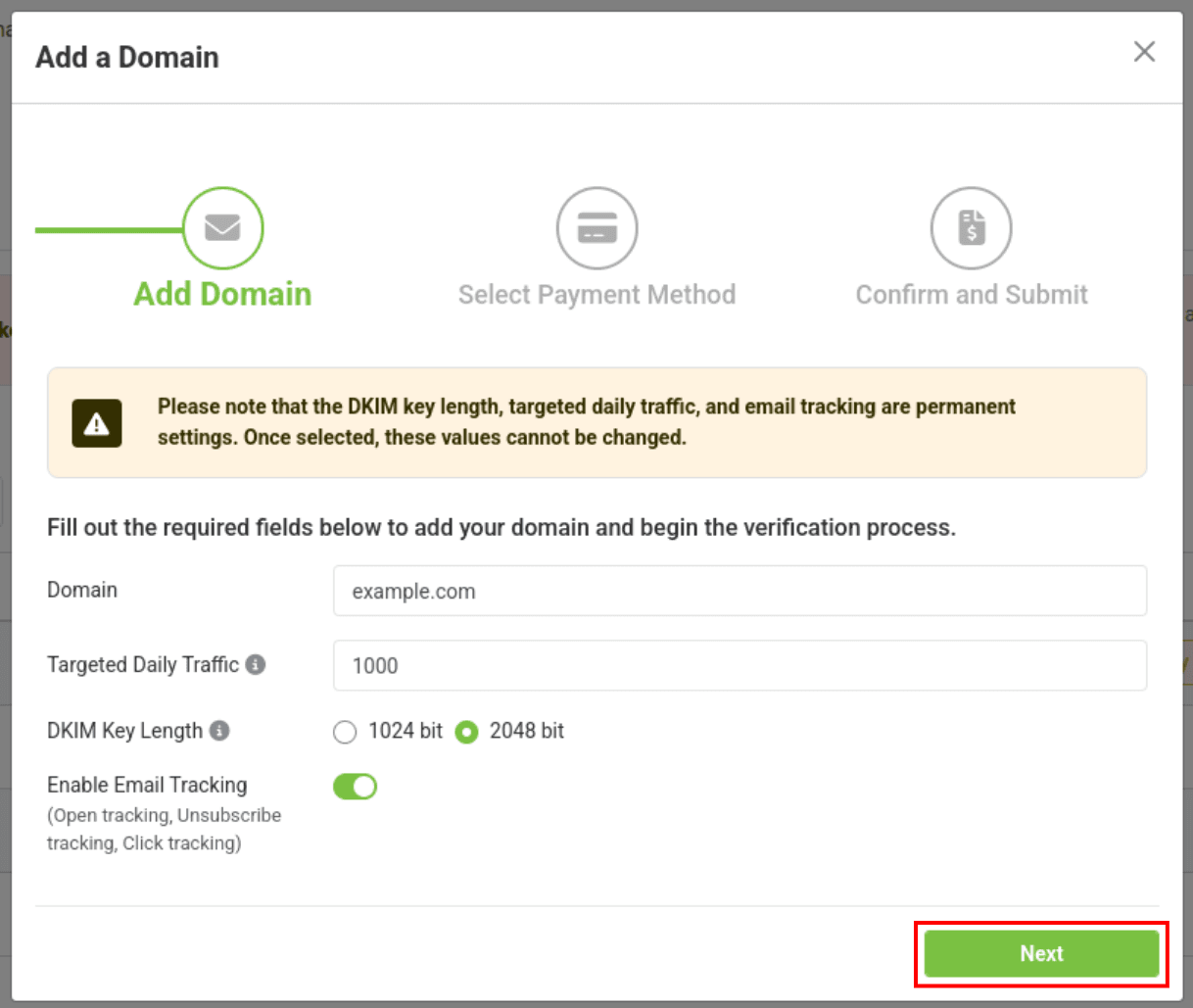The width and height of the screenshot is (1193, 1008).
Task: Click the permanent settings warning message text
Action: (x=586, y=422)
